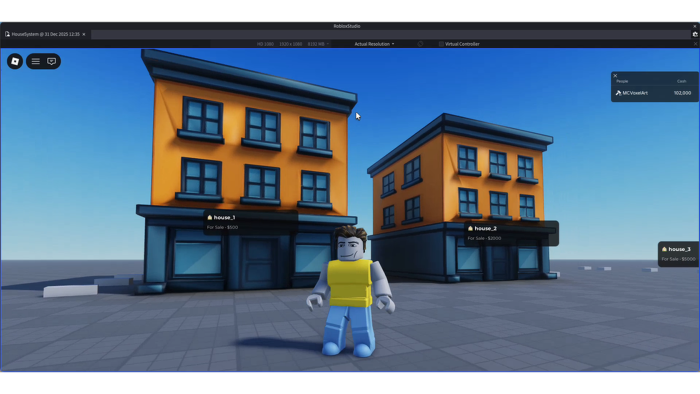Image resolution: width=700 pixels, height=394 pixels.
Task: Click the house_1 label
Action: 224,217
